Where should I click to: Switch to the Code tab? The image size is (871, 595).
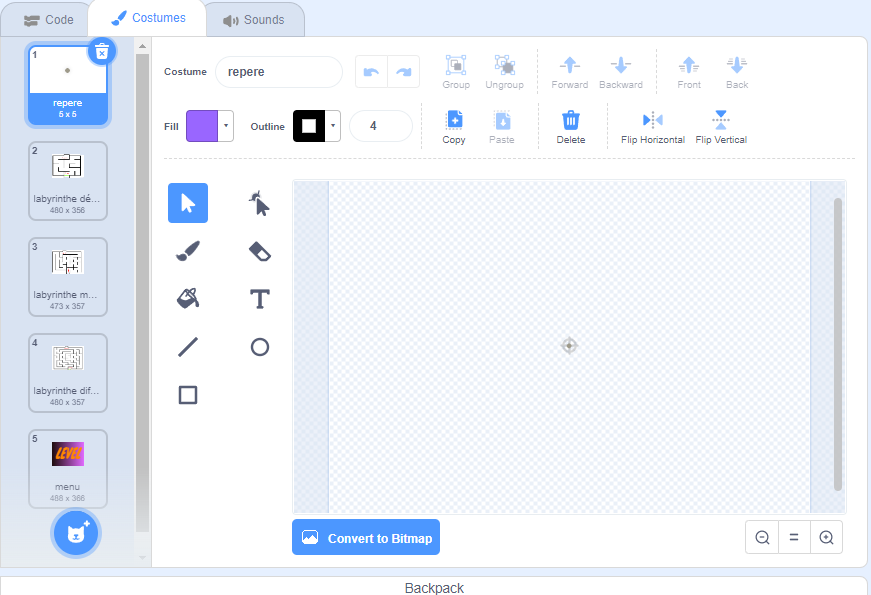[x=48, y=20]
